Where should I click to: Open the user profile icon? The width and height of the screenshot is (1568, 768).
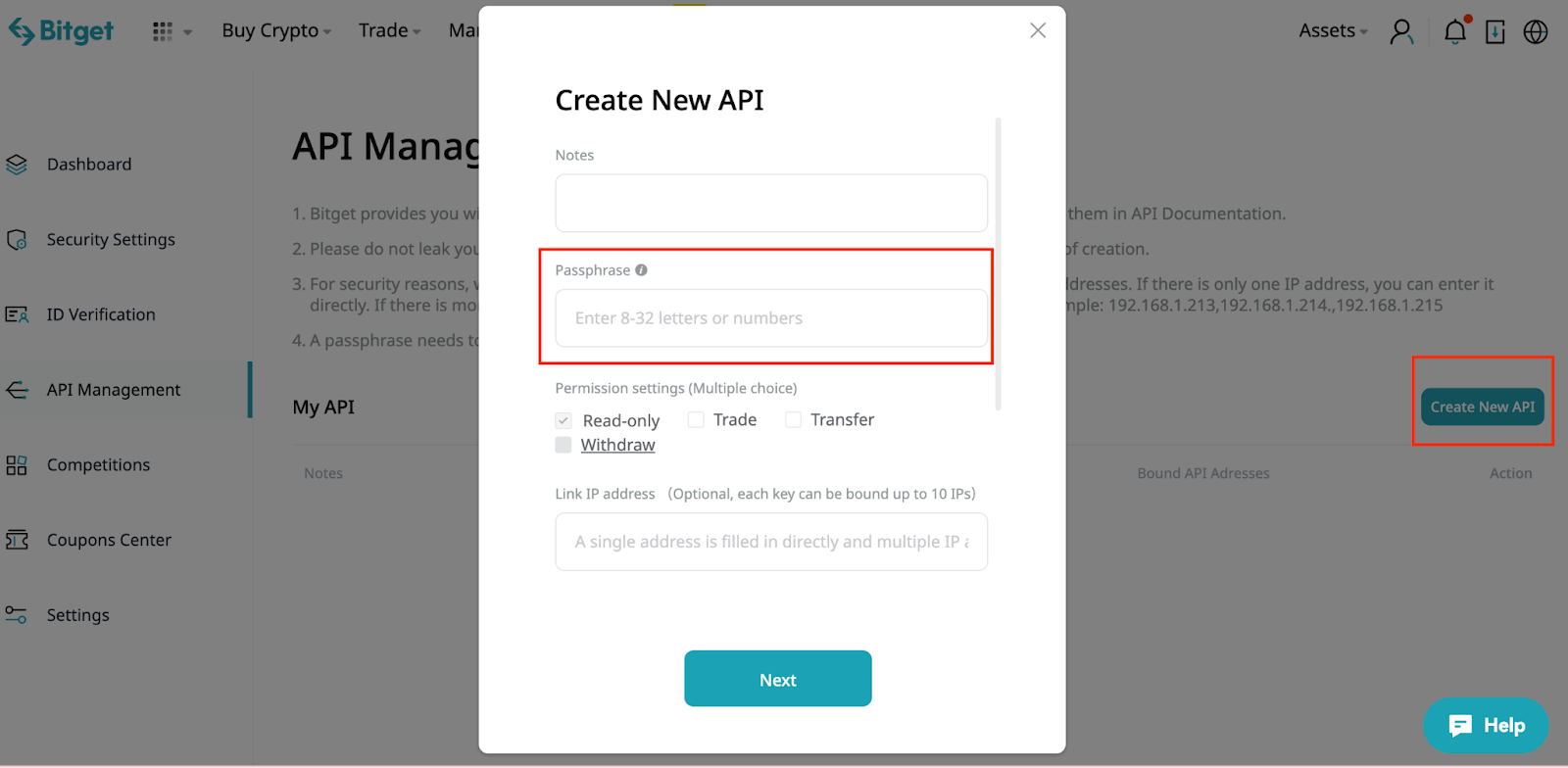1401,31
